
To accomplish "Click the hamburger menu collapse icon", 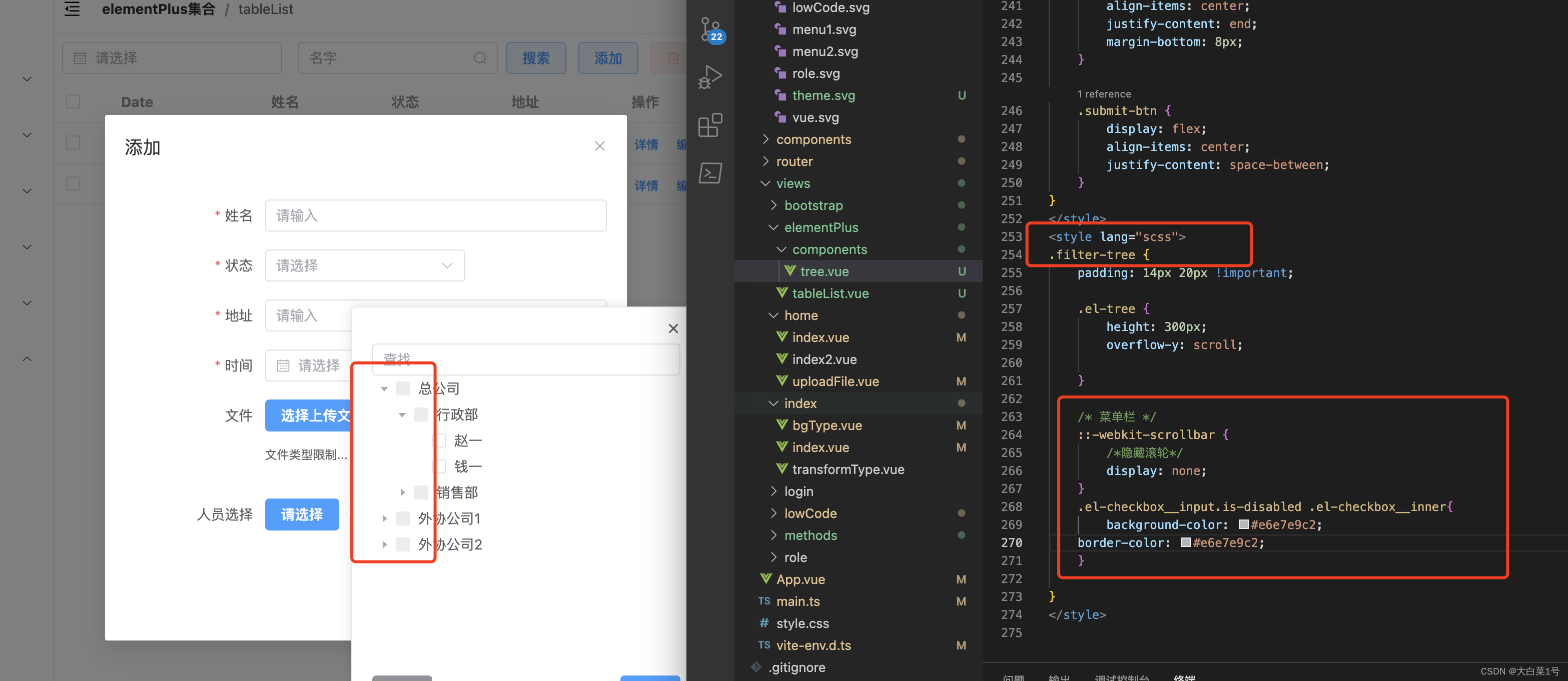I will pos(72,9).
